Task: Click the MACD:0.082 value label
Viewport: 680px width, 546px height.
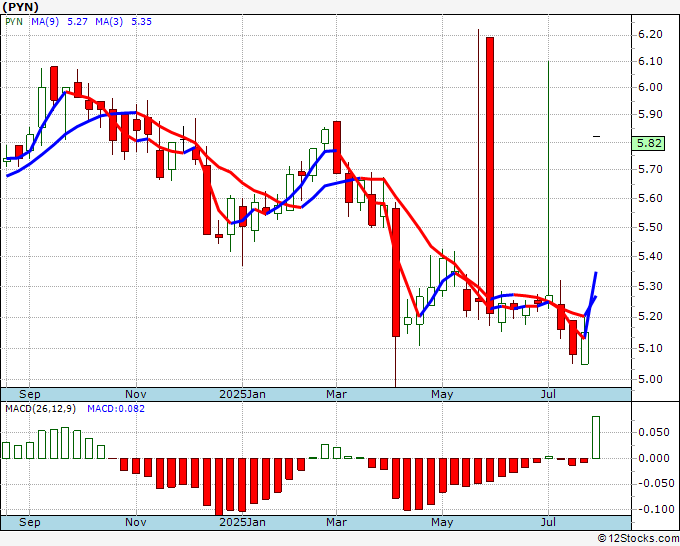Action: [x=116, y=409]
